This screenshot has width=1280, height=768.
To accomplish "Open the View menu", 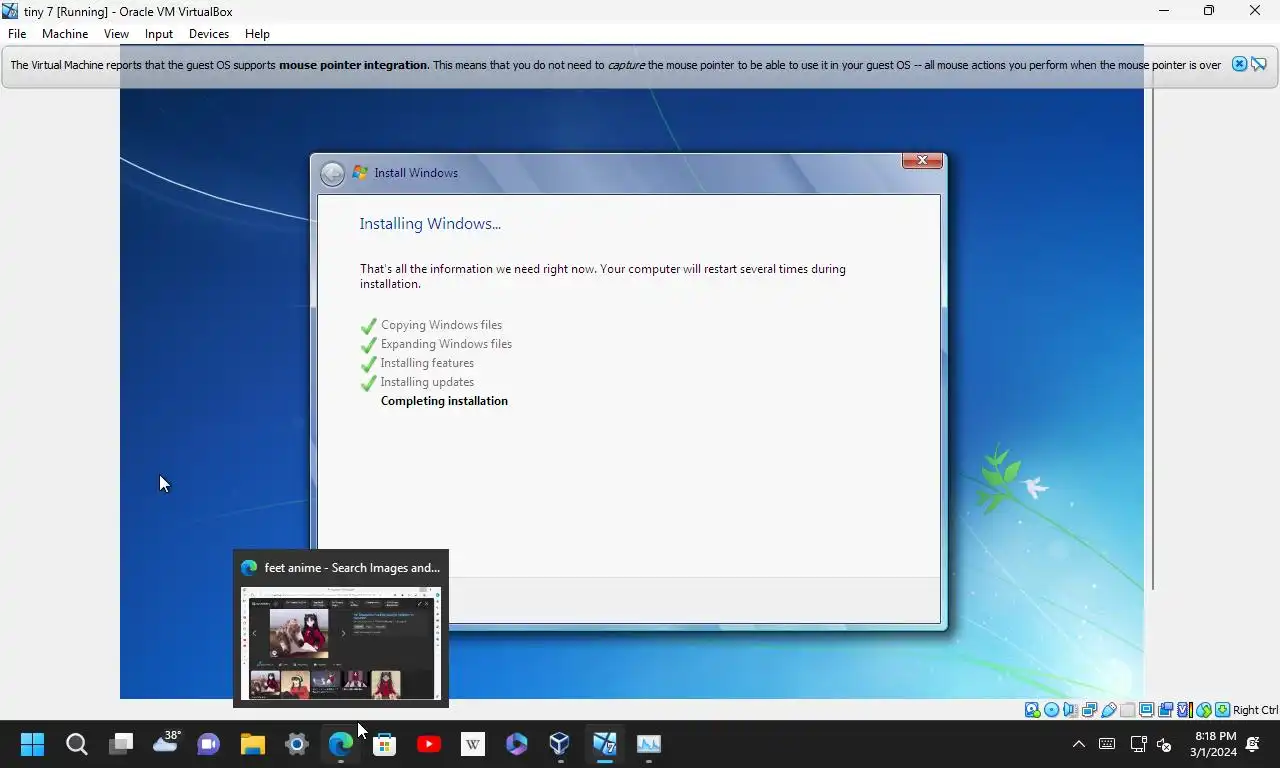I will (116, 33).
